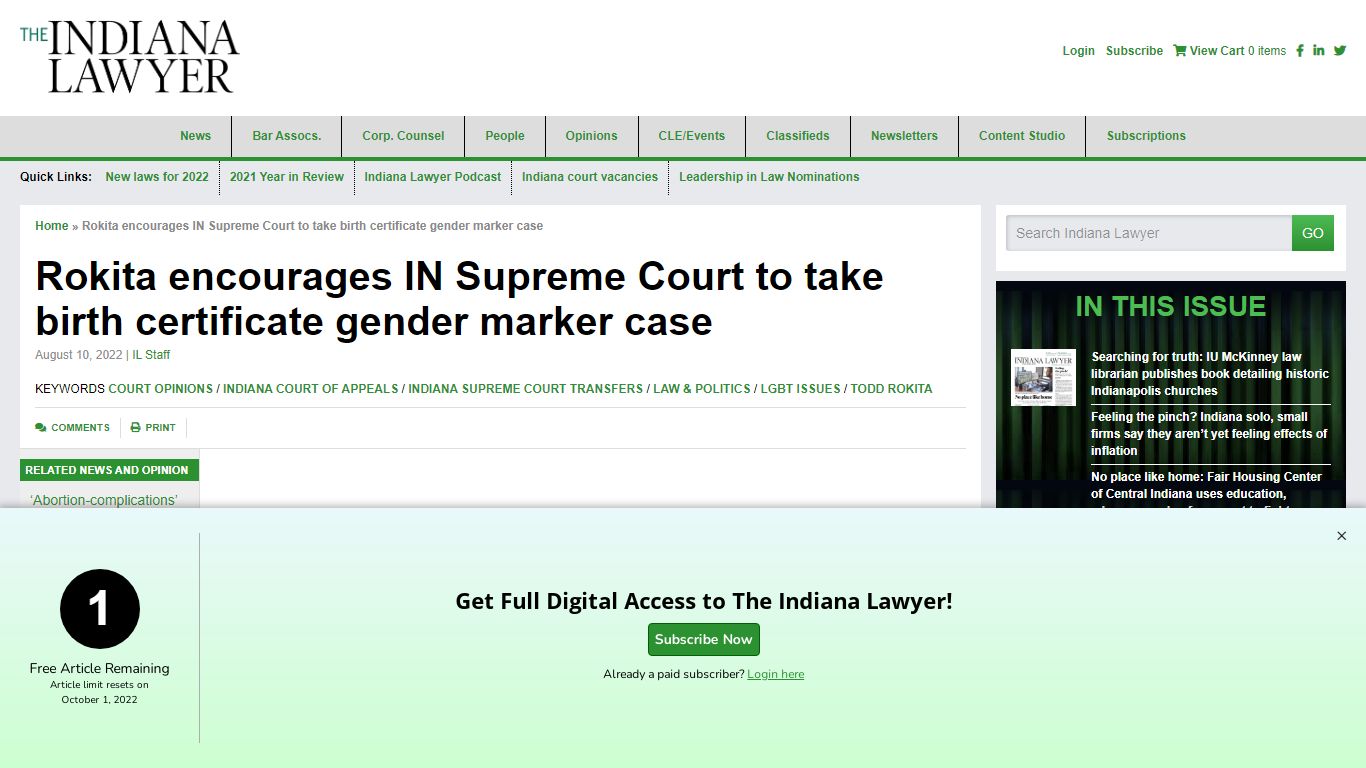Open Feeling the pinch inflation article

(x=1210, y=434)
